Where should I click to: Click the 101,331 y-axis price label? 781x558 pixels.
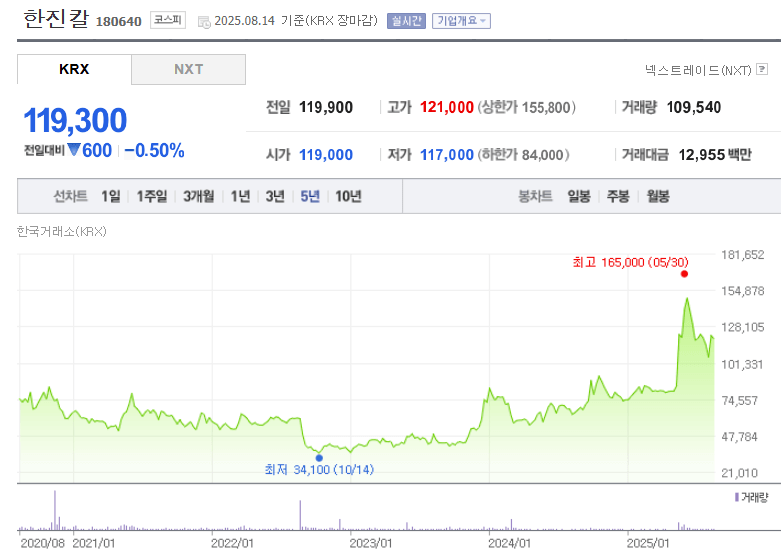pyautogui.click(x=742, y=365)
